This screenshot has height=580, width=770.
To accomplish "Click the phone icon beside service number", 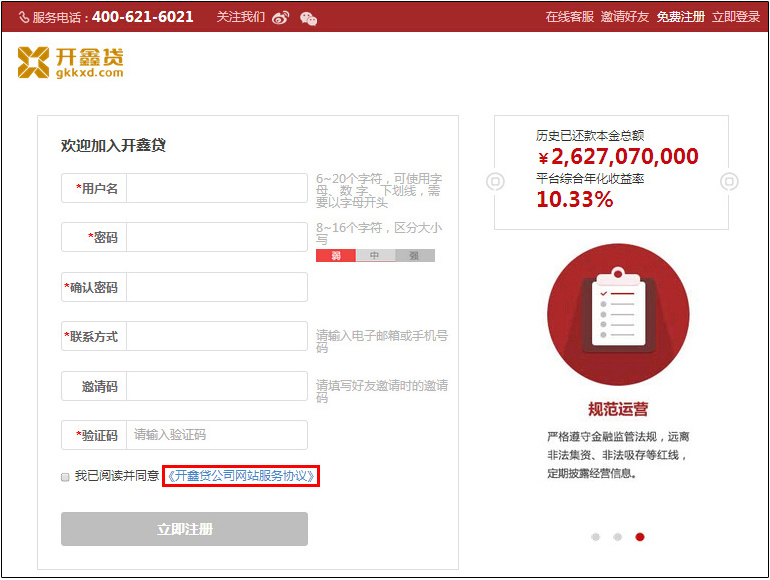I will 24,17.
